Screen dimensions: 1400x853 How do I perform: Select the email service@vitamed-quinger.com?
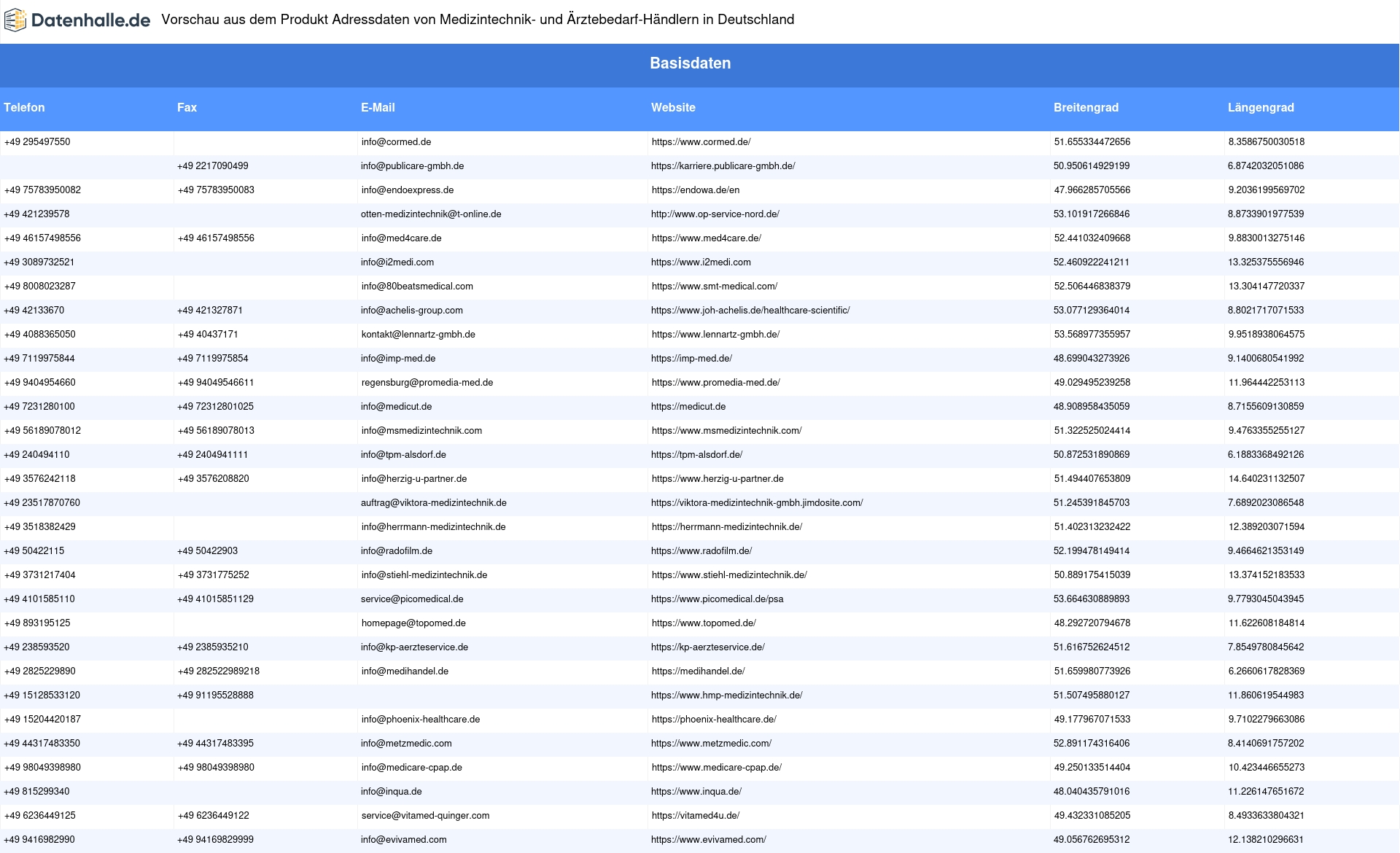[425, 816]
